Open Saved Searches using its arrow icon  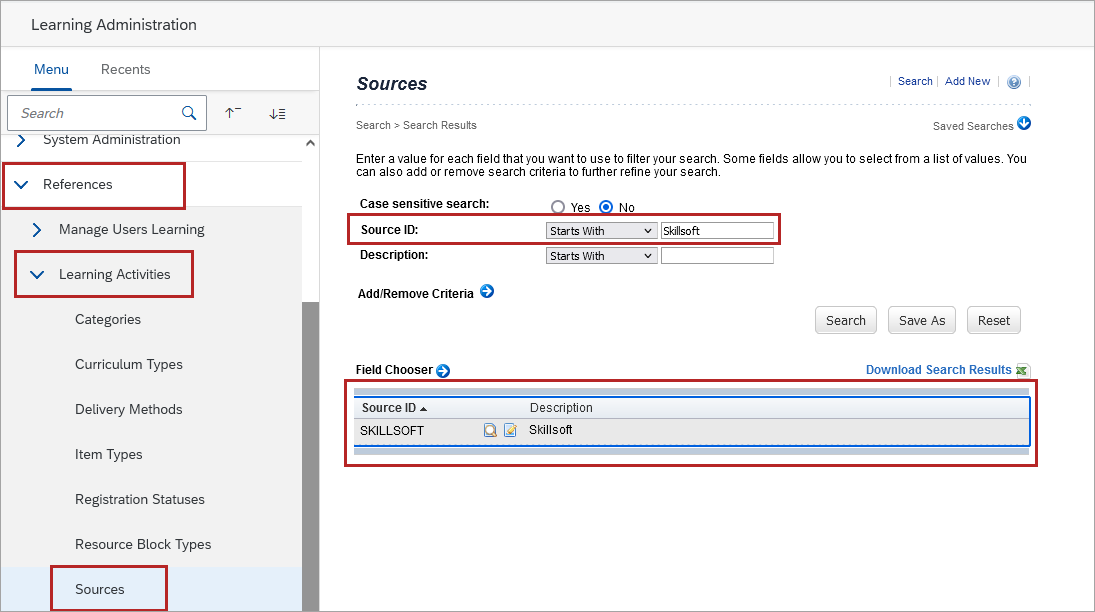[1022, 125]
